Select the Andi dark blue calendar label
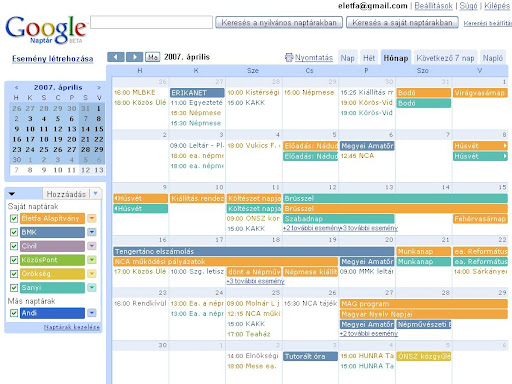The image size is (512, 384). pyautogui.click(x=52, y=313)
